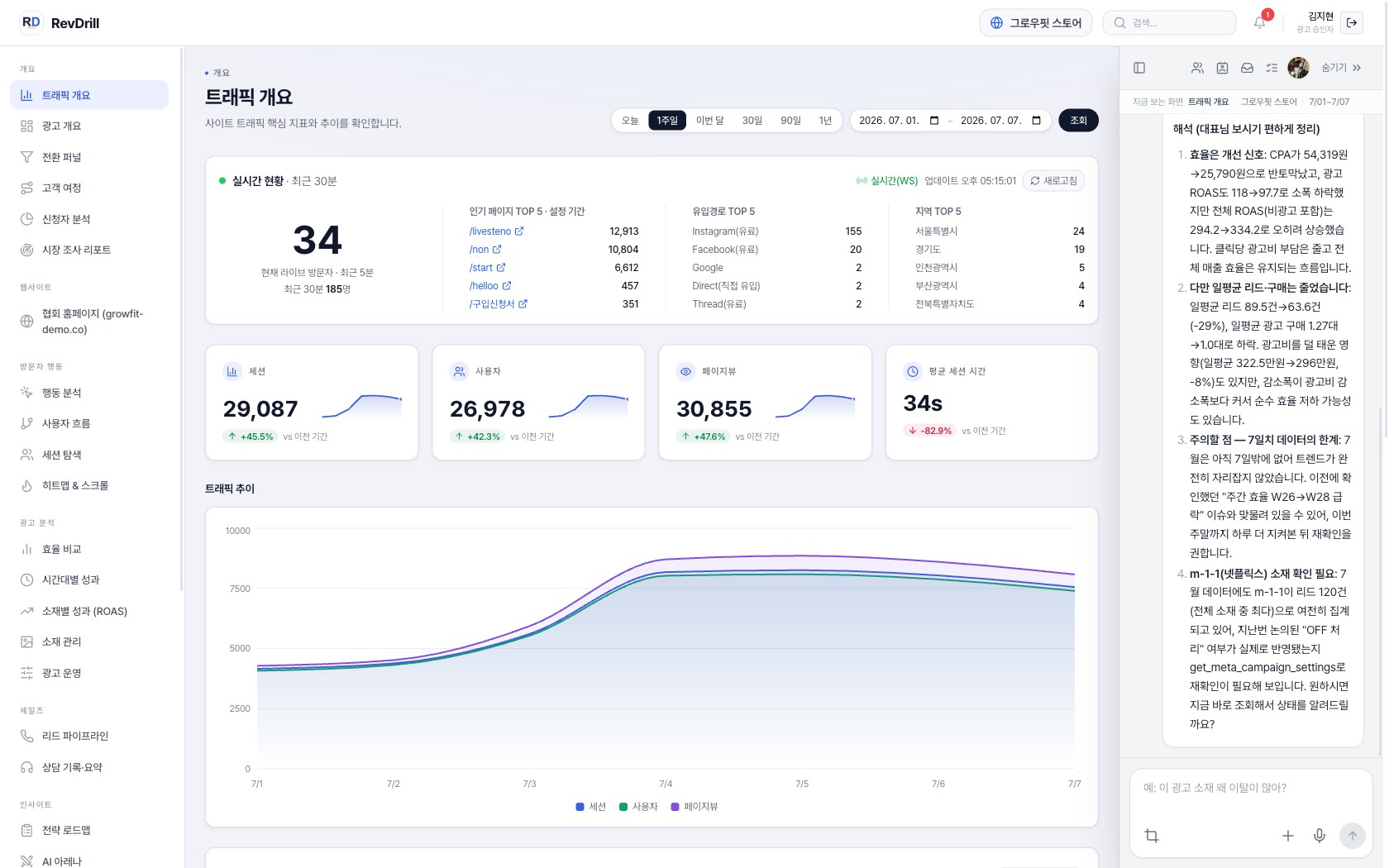The width and height of the screenshot is (1389, 868).
Task: Open the /구입신청서 page link
Action: tap(498, 304)
